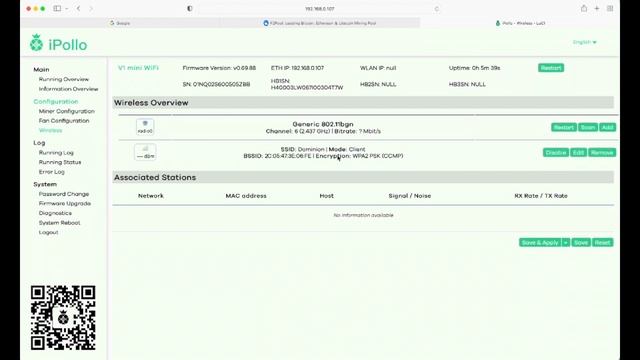
Task: Click the Configuration section heading
Action: (x=56, y=101)
